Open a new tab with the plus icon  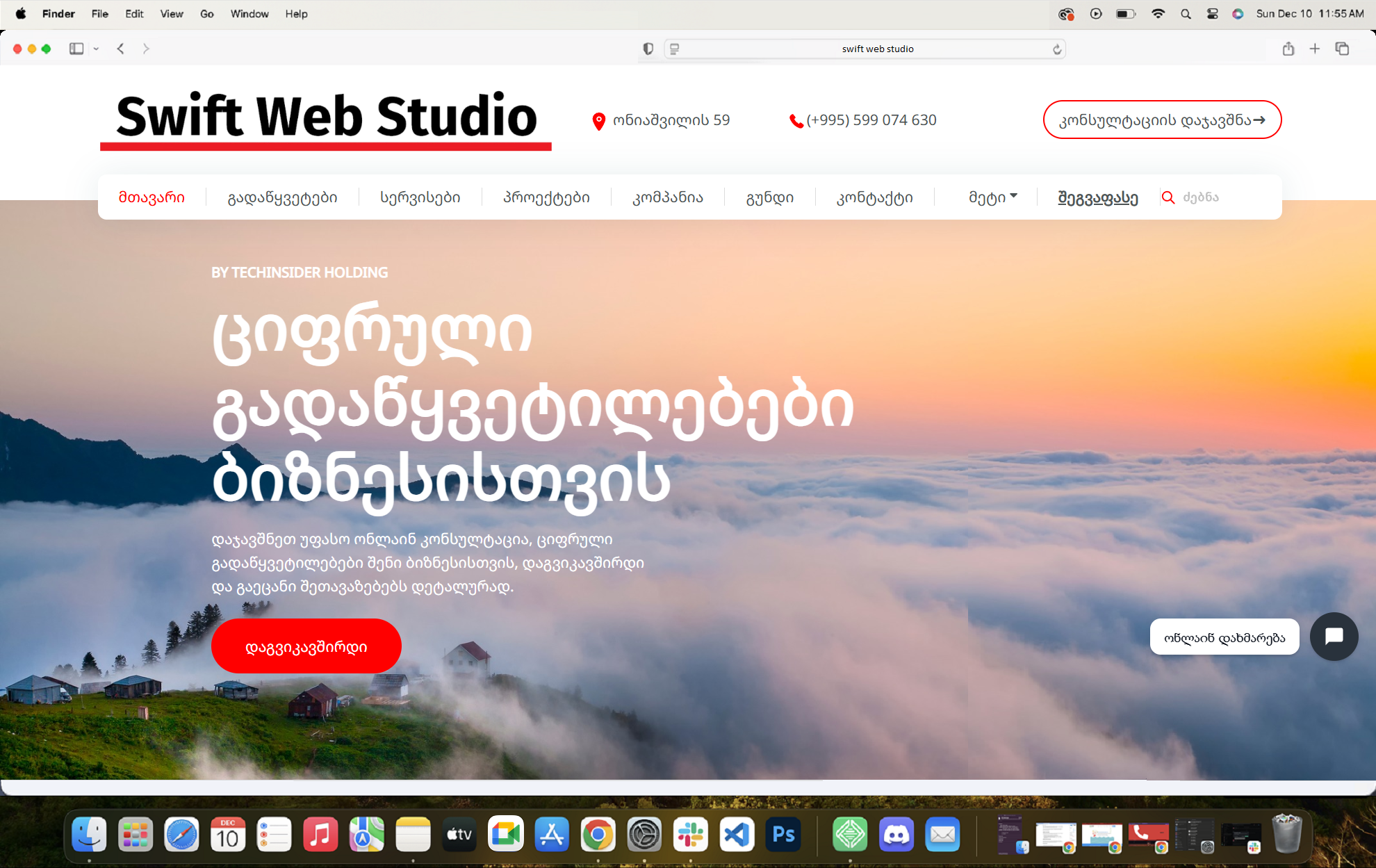[1314, 49]
